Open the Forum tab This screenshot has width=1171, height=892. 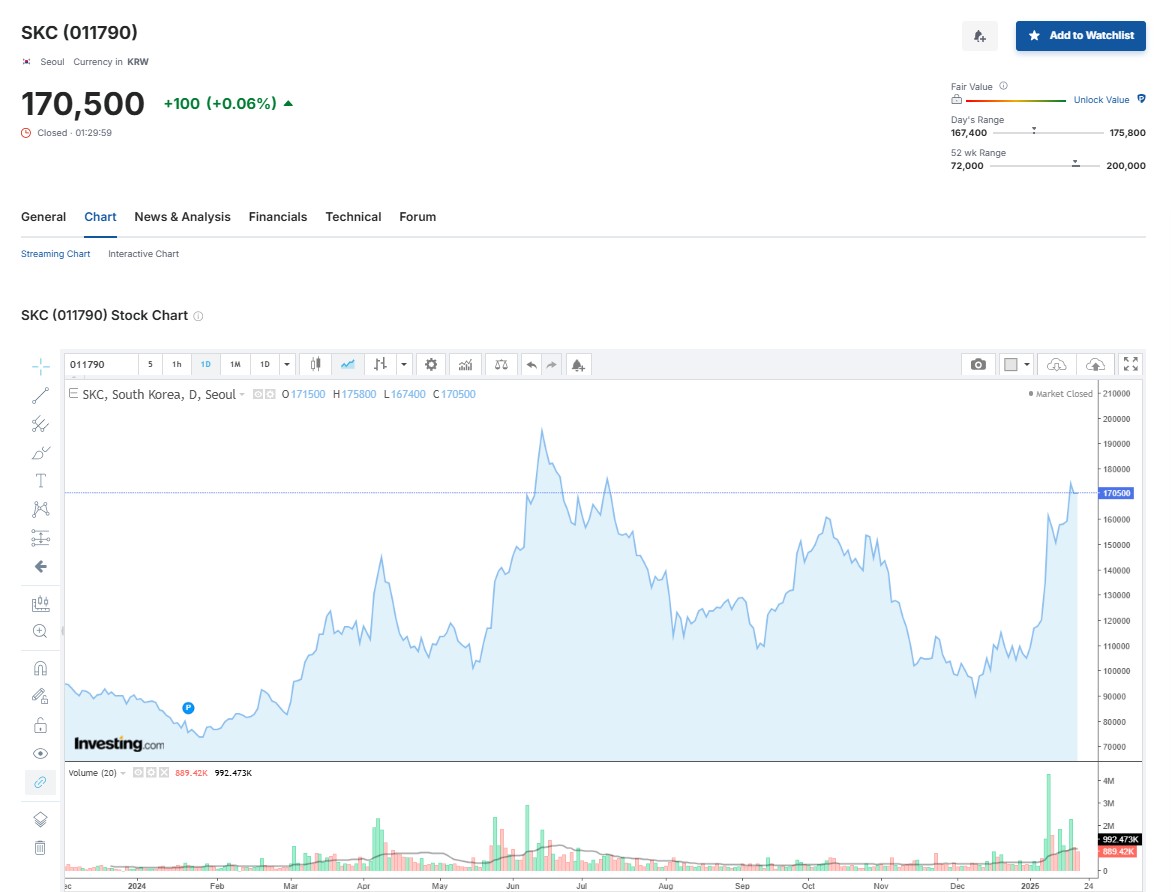[417, 217]
